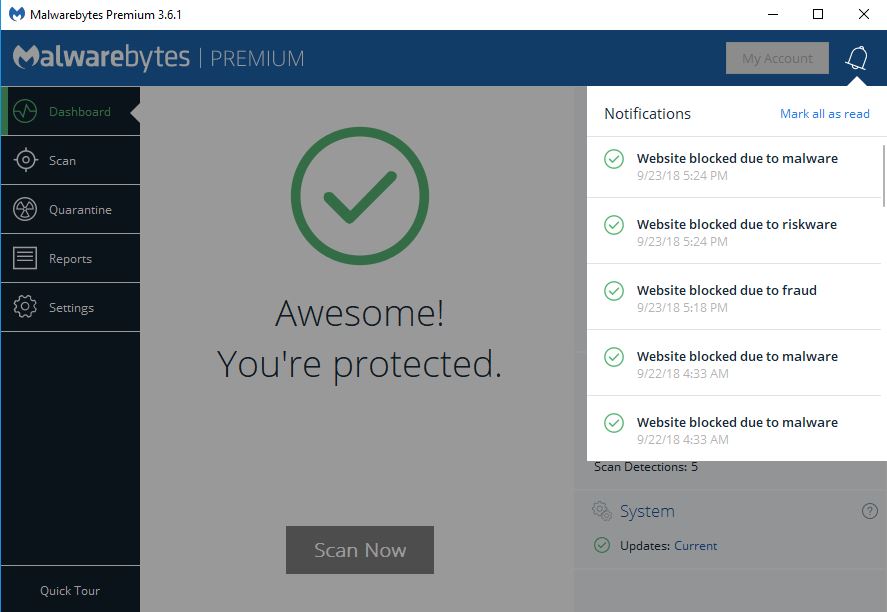Click the Quarantine radiation icon
The image size is (887, 612).
click(x=25, y=209)
